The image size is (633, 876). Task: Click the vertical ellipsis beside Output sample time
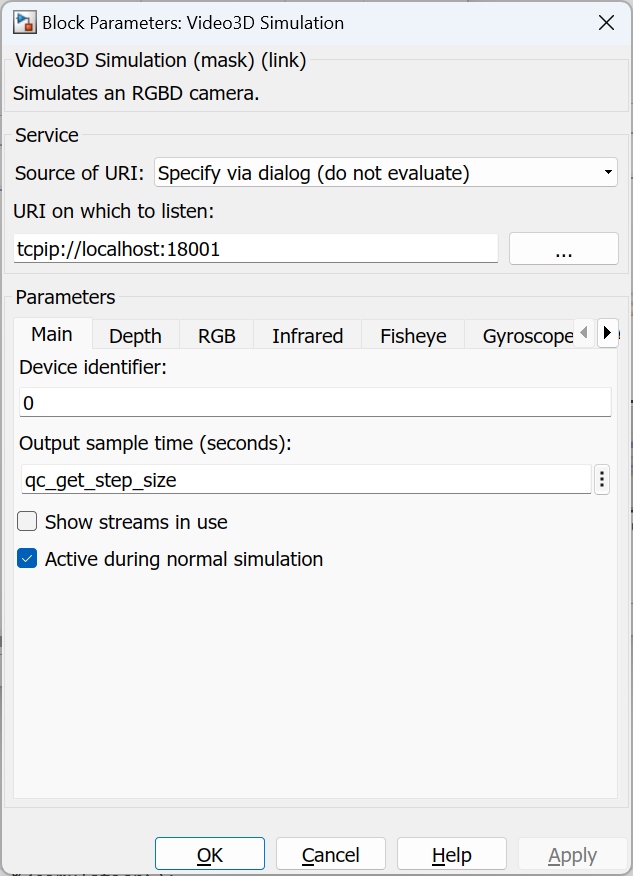(x=601, y=479)
